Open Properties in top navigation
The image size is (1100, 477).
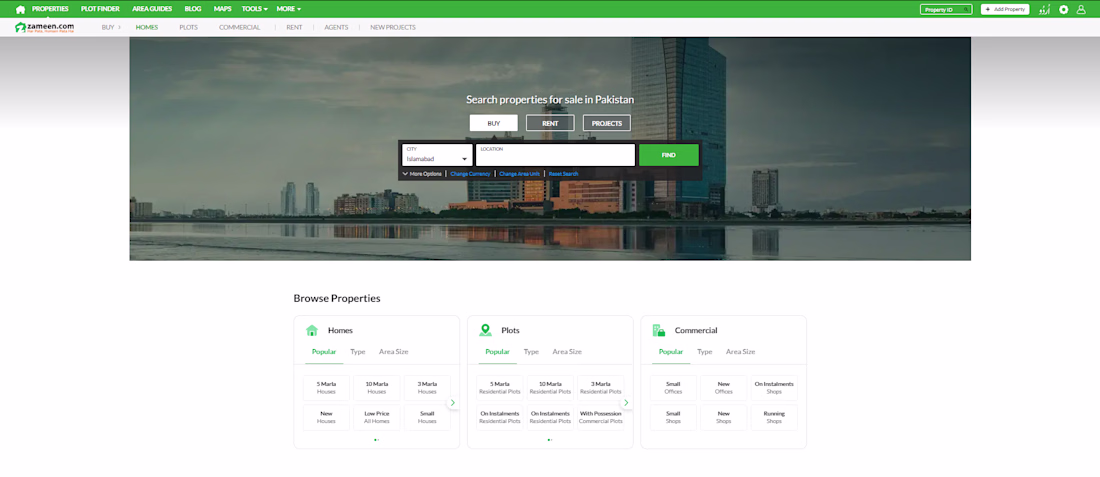(50, 9)
